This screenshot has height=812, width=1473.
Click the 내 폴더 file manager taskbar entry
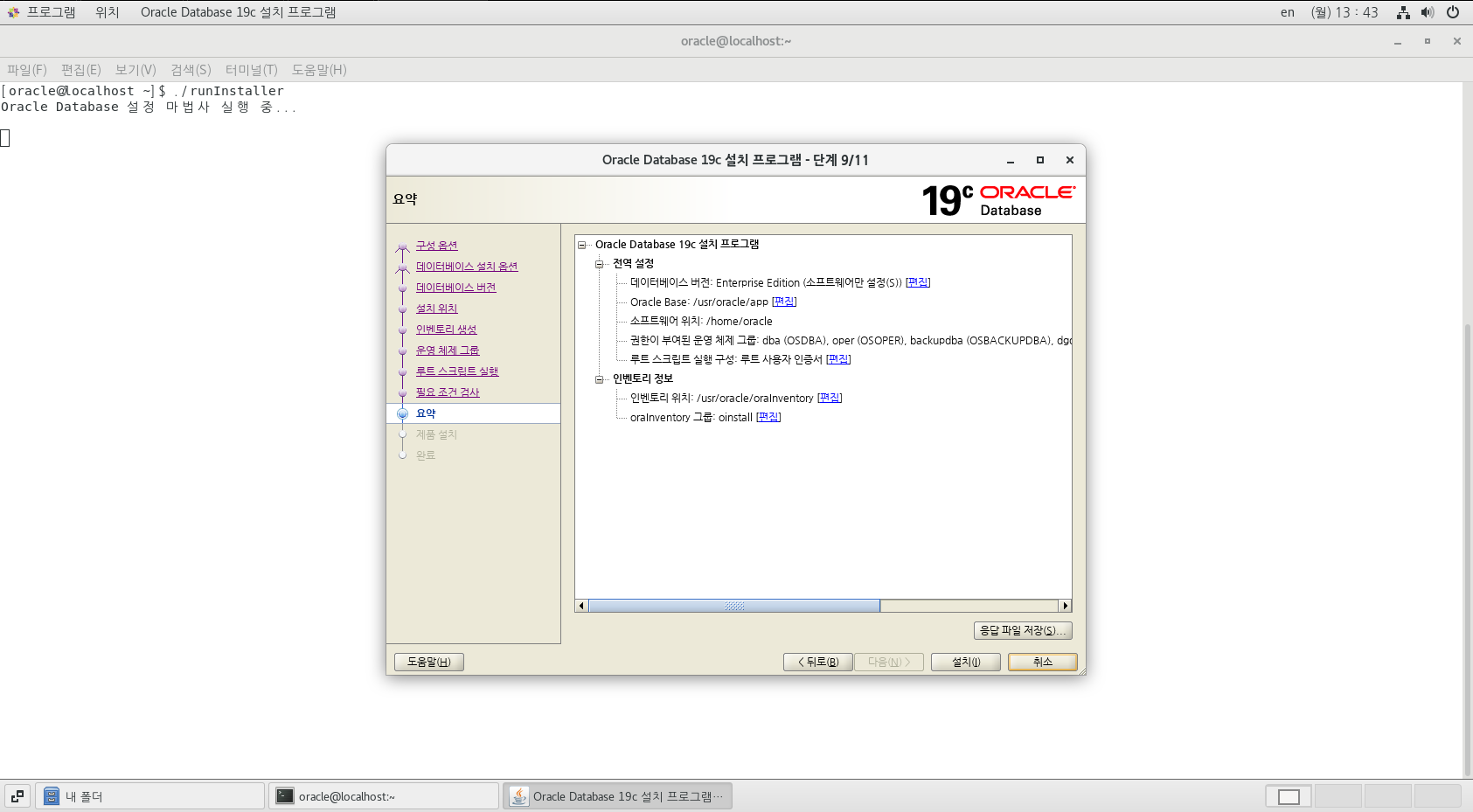tap(150, 796)
